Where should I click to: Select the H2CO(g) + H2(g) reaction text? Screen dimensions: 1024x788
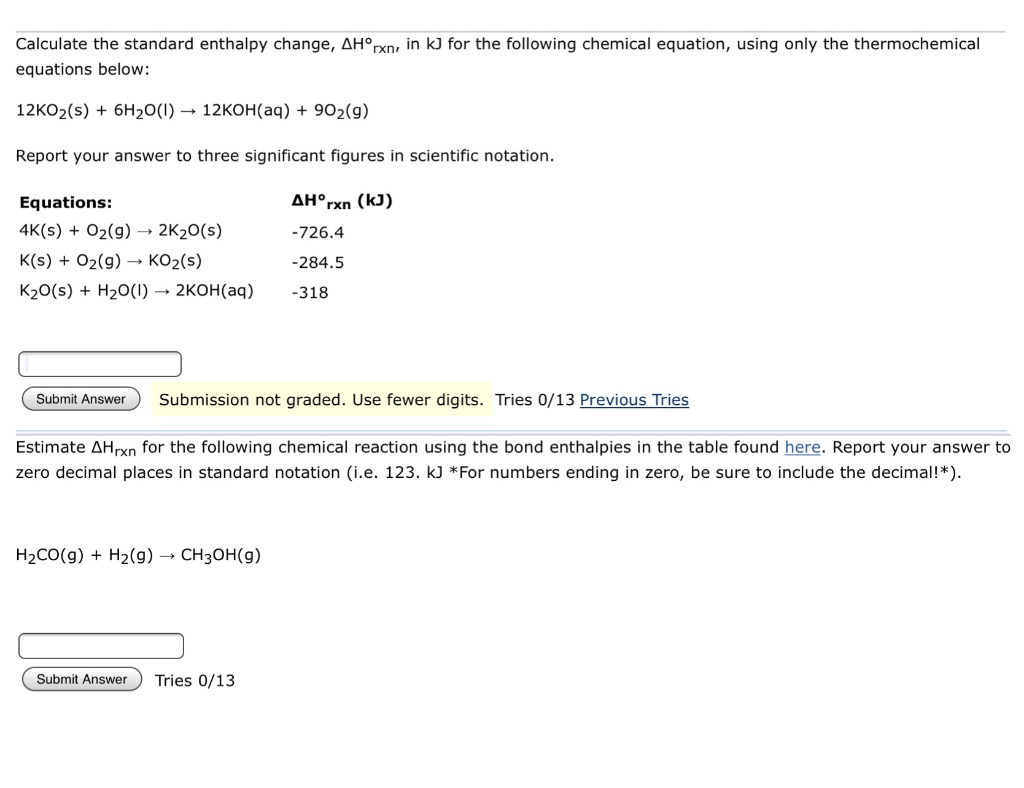[x=138, y=554]
